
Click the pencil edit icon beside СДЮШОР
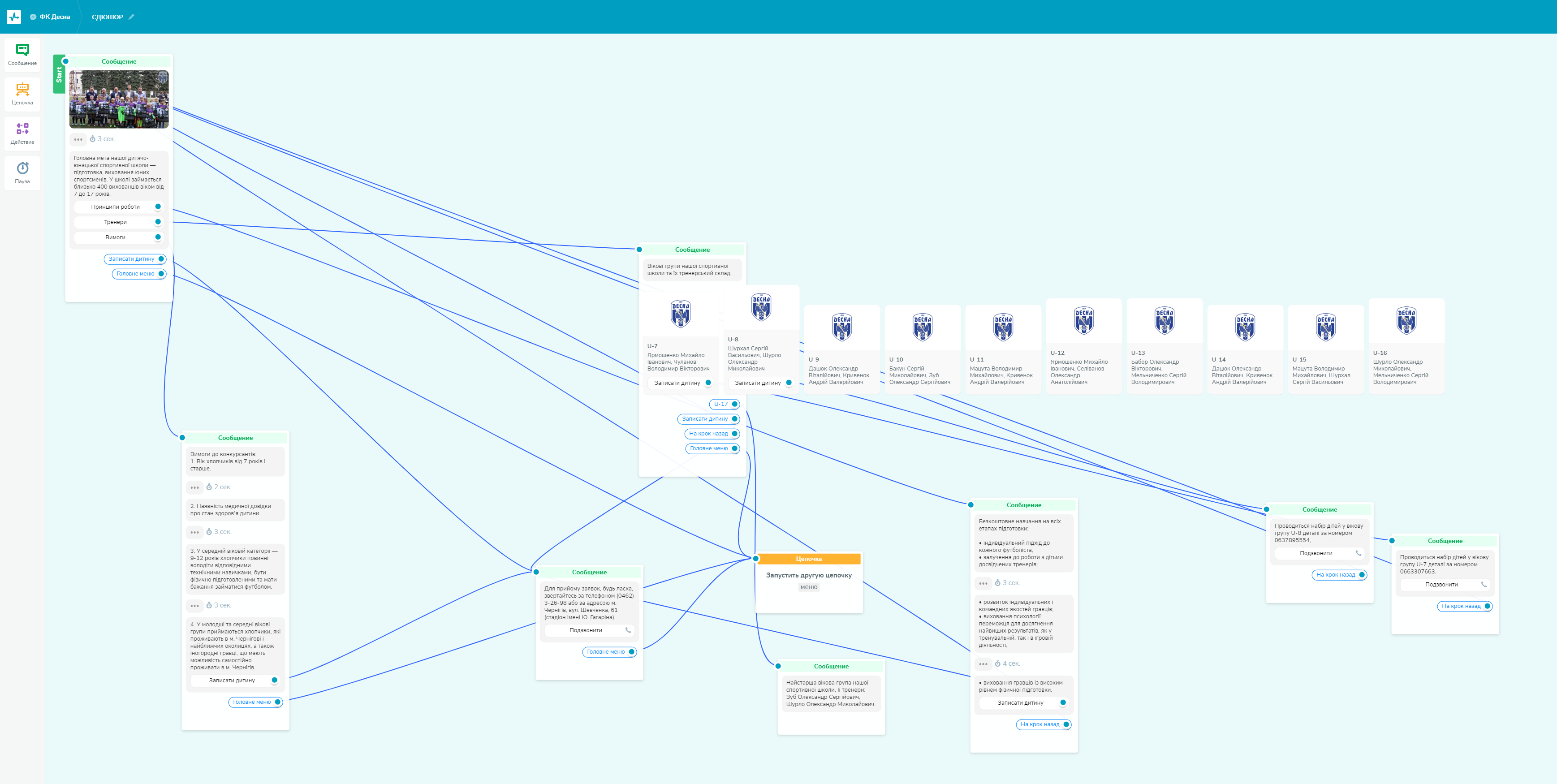click(x=131, y=17)
